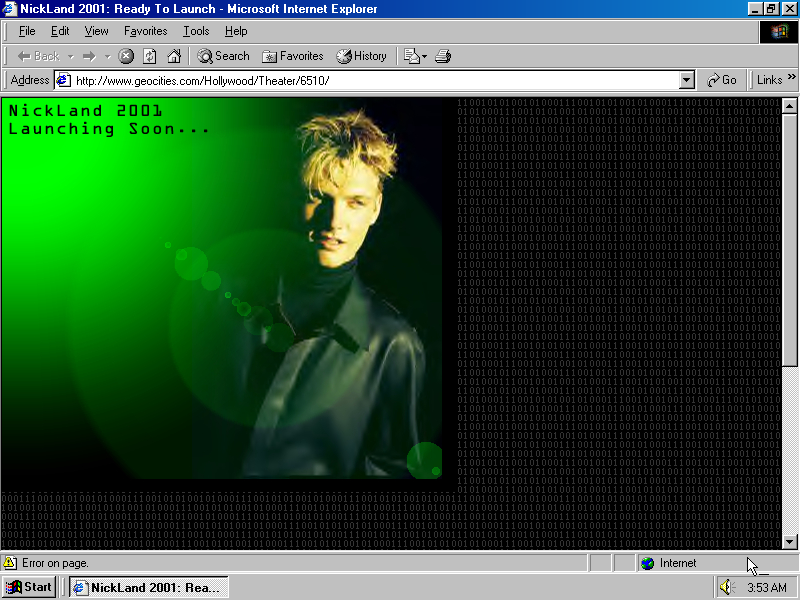This screenshot has height=600, width=800.
Task: Open the Tools menu
Action: point(196,31)
